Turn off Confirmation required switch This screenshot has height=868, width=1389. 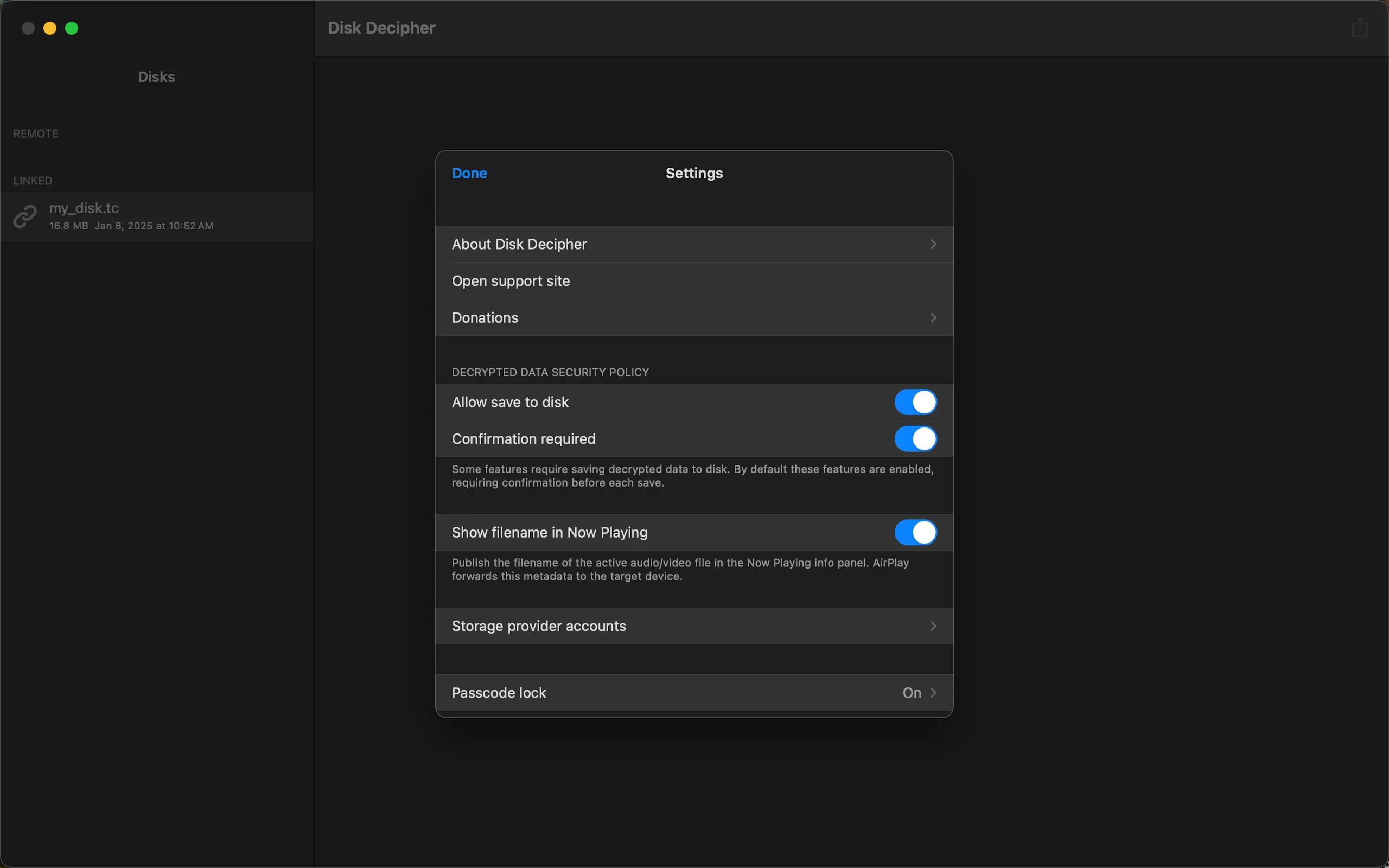(915, 438)
